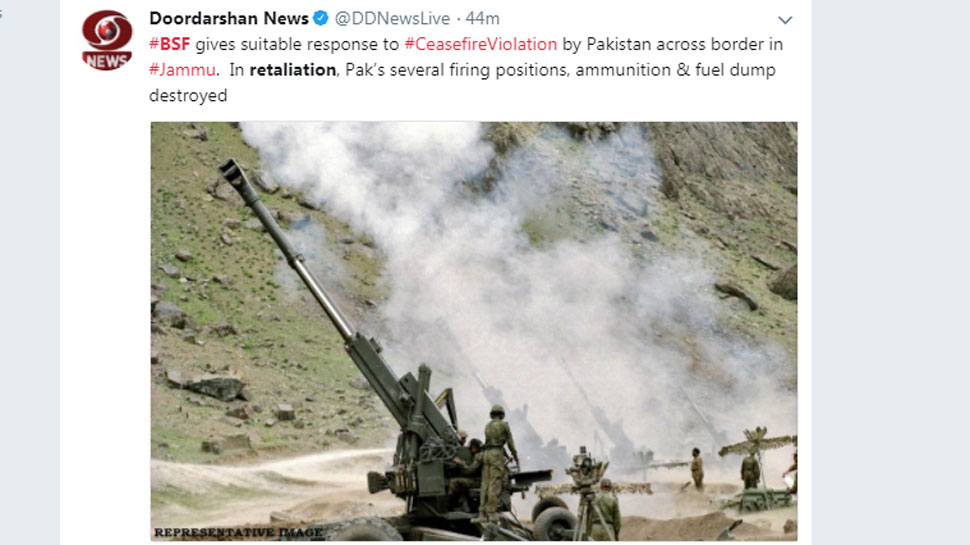Open the 44m tweet timestamp
Viewport: 970px width, 545px height.
[483, 19]
